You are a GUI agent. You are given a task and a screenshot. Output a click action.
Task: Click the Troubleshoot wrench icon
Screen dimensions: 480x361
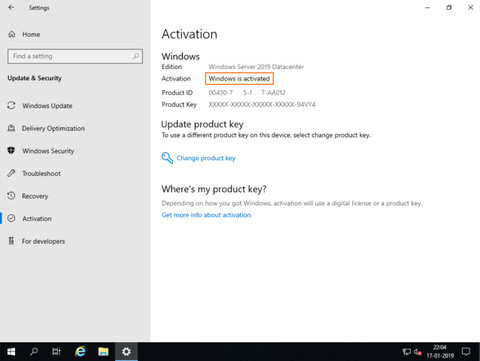tap(11, 173)
